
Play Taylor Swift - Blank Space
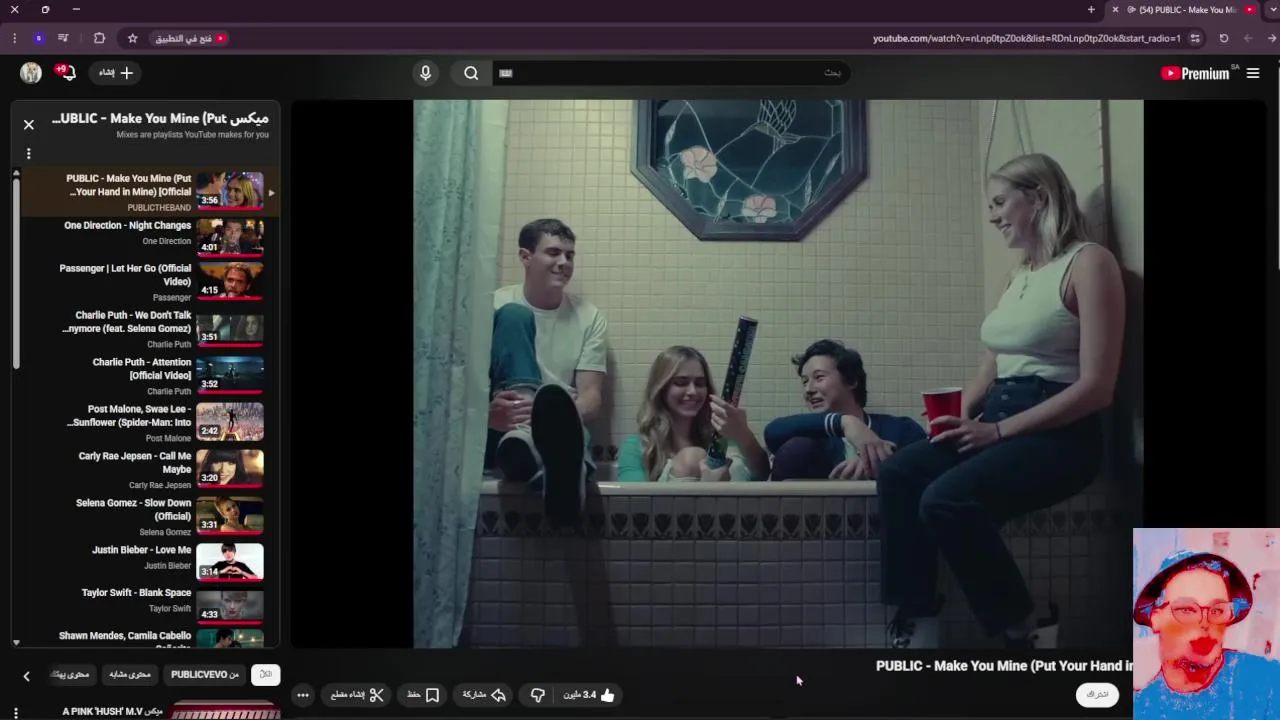[x=150, y=606]
